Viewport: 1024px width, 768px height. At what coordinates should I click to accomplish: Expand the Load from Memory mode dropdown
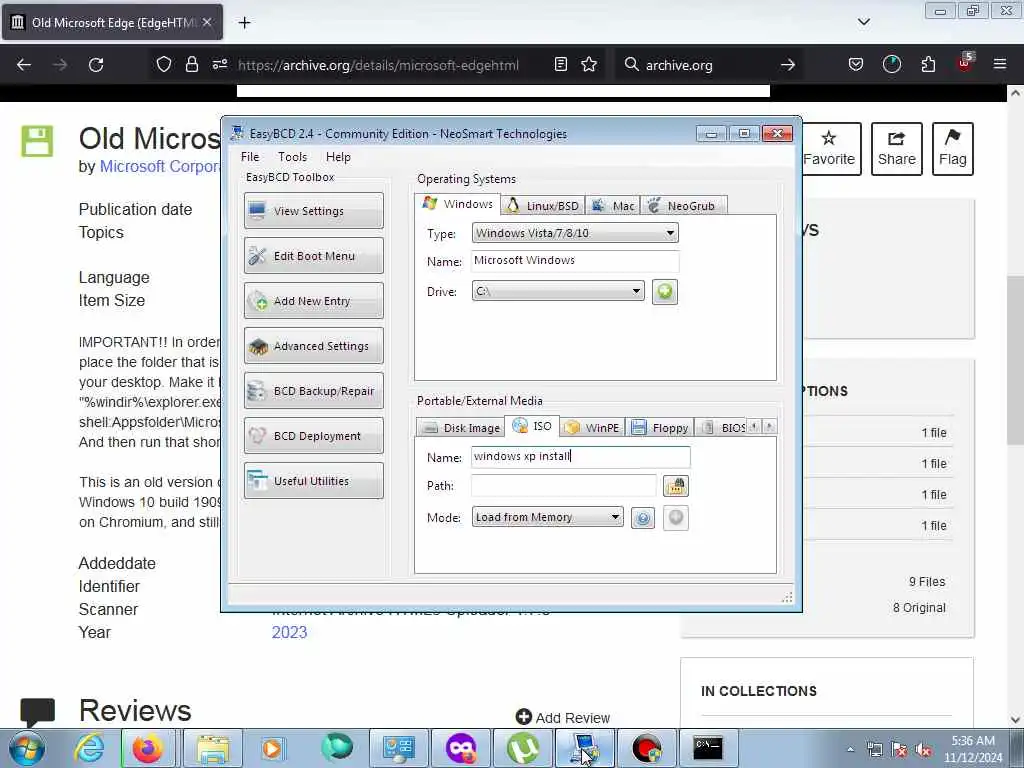tap(547, 517)
